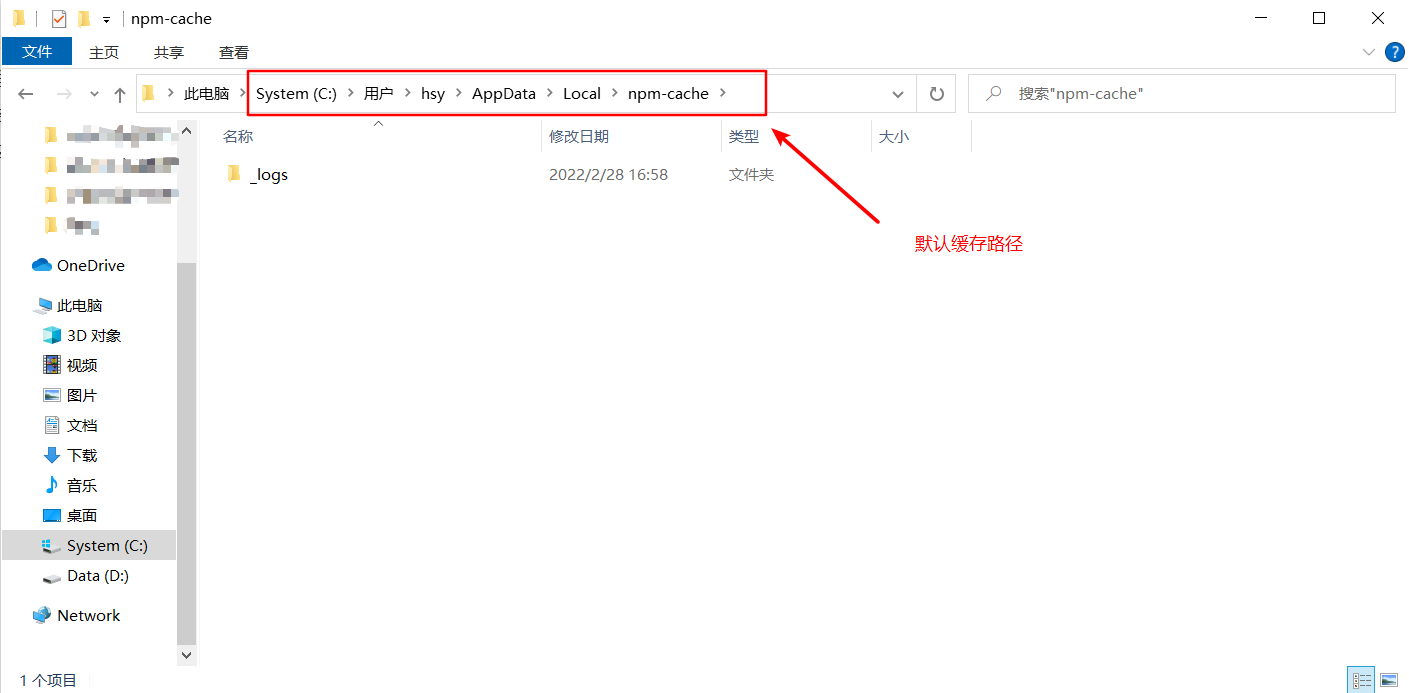Image resolution: width=1409 pixels, height=693 pixels.
Task: Switch to the 主页 ribbon tab
Action: (104, 52)
